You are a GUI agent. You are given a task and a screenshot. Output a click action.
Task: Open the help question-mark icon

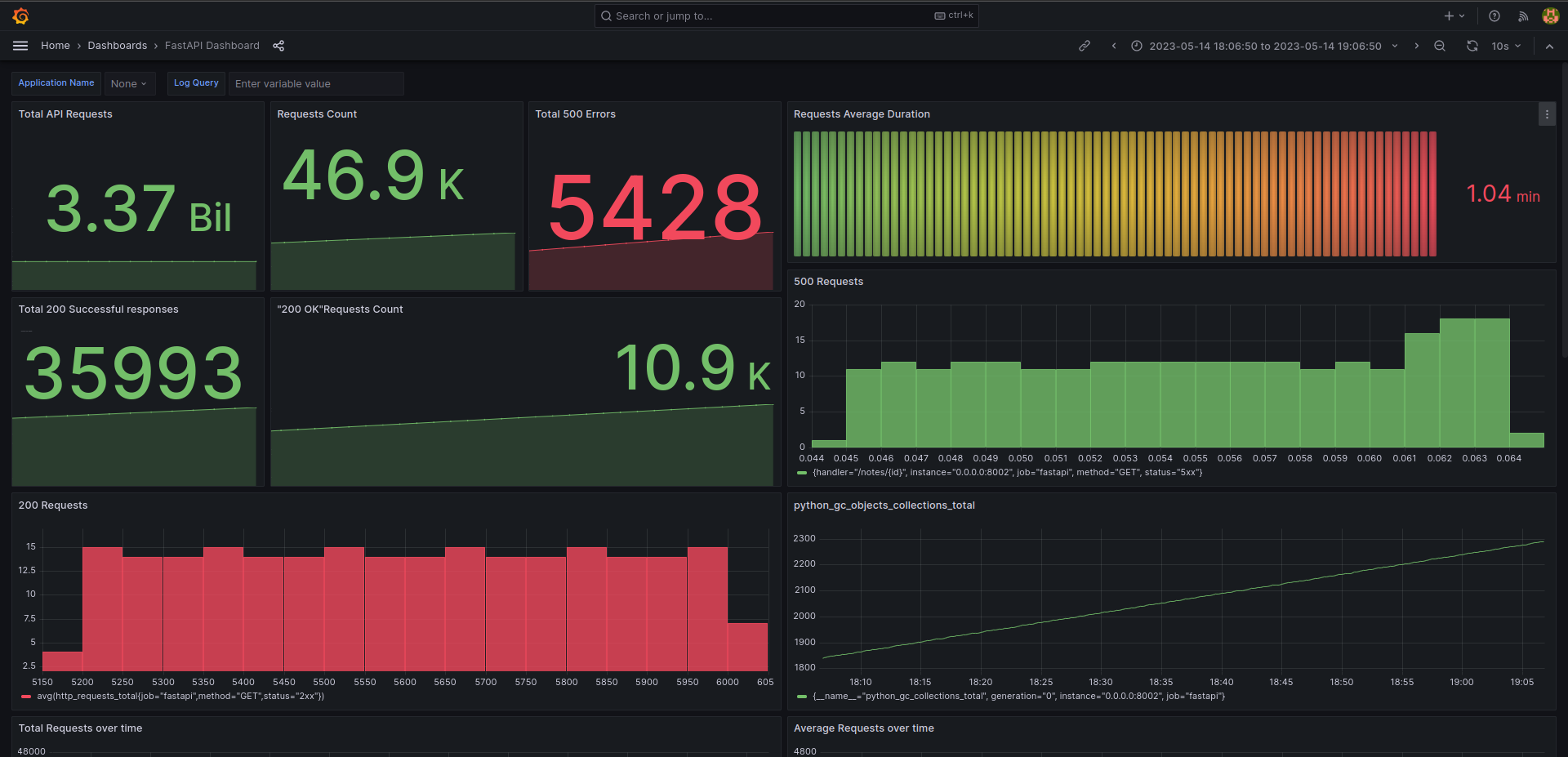tap(1494, 16)
